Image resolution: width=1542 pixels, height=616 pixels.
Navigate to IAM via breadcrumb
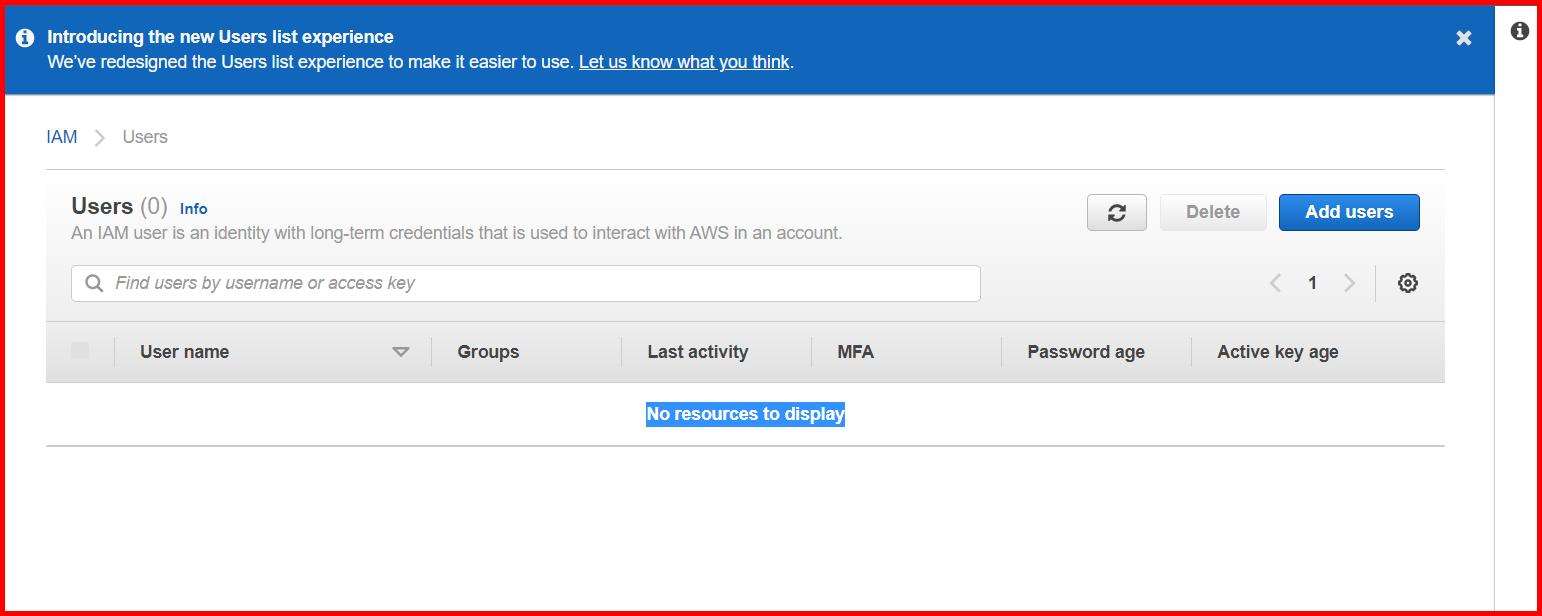[x=62, y=136]
